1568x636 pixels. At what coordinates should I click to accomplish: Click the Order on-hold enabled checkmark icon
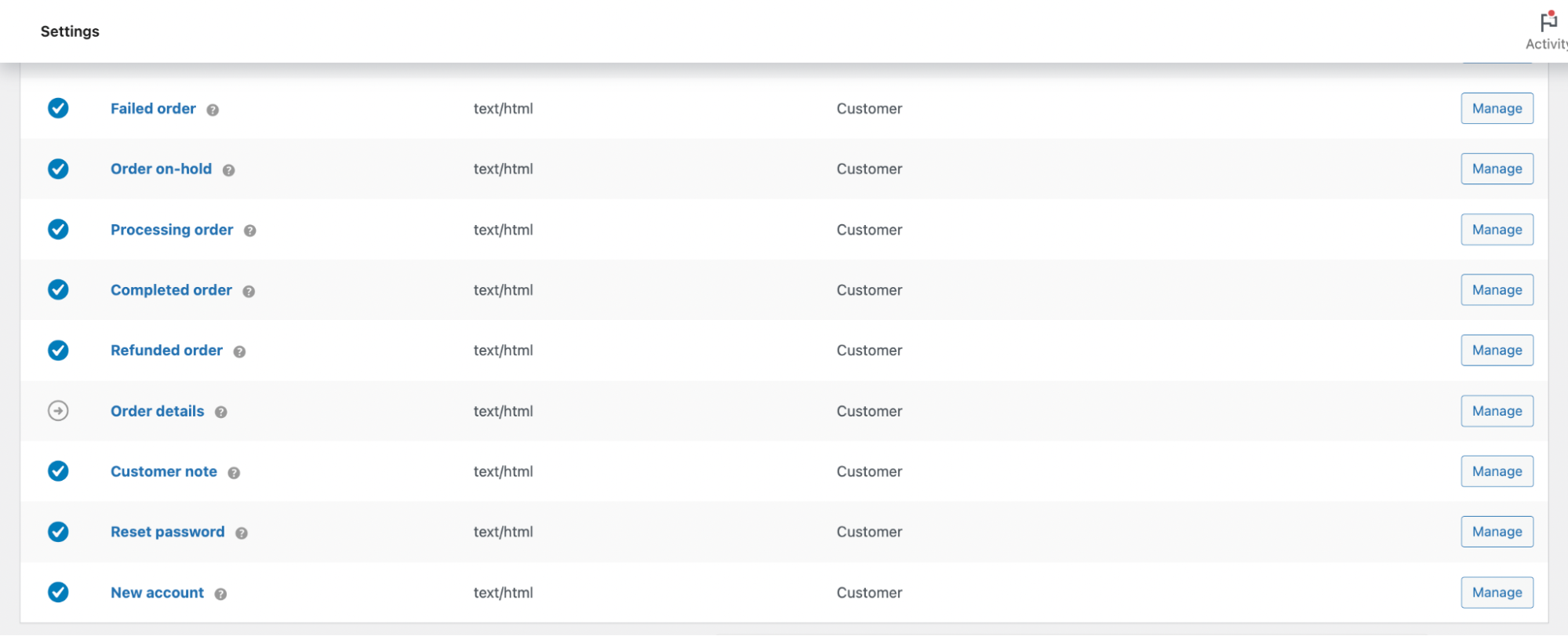[58, 169]
